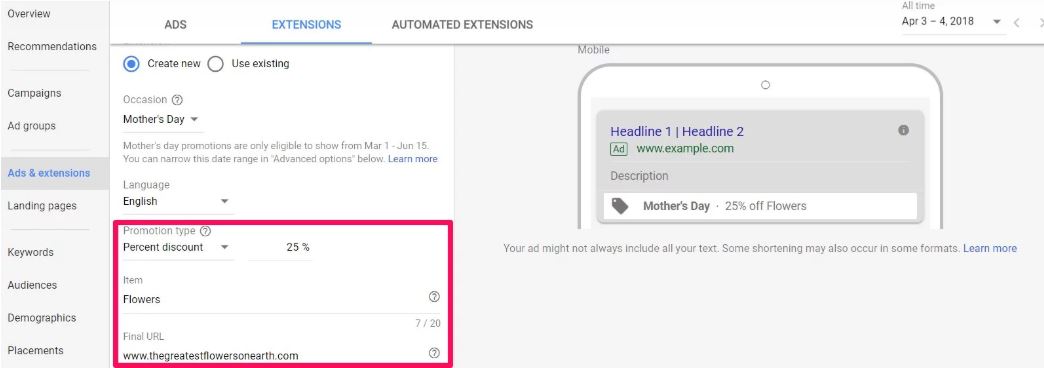The image size is (1044, 368).
Task: Click promotion tag icon in ad preview
Action: (620, 206)
